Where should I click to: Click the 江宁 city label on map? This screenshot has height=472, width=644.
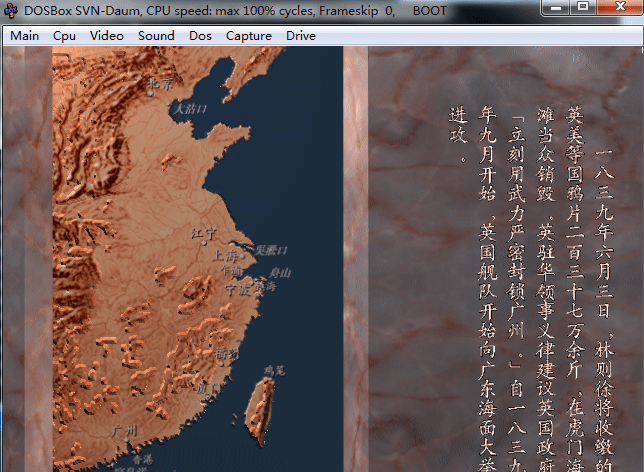(204, 234)
